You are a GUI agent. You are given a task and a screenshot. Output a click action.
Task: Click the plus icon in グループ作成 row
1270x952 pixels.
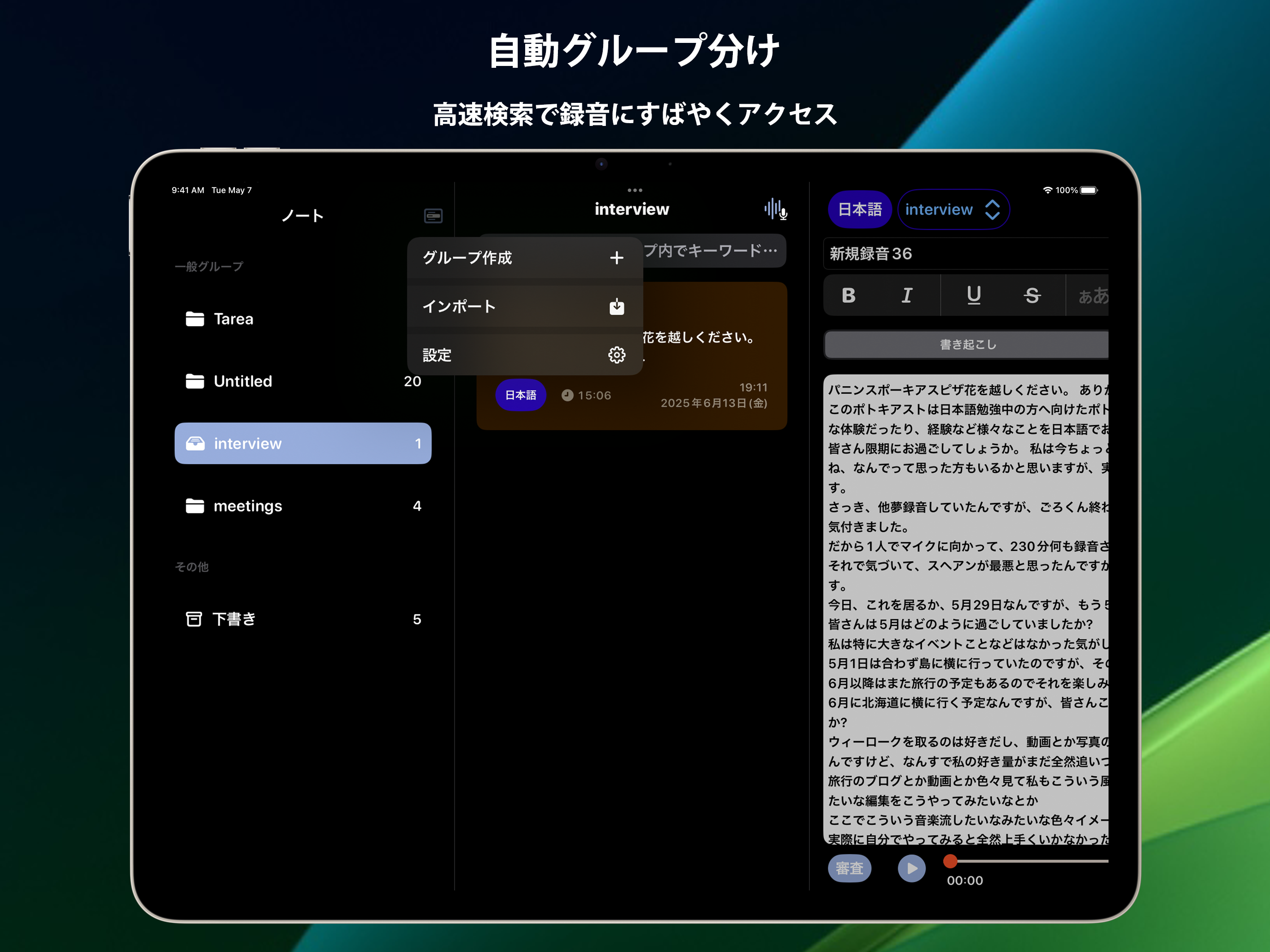pos(617,258)
